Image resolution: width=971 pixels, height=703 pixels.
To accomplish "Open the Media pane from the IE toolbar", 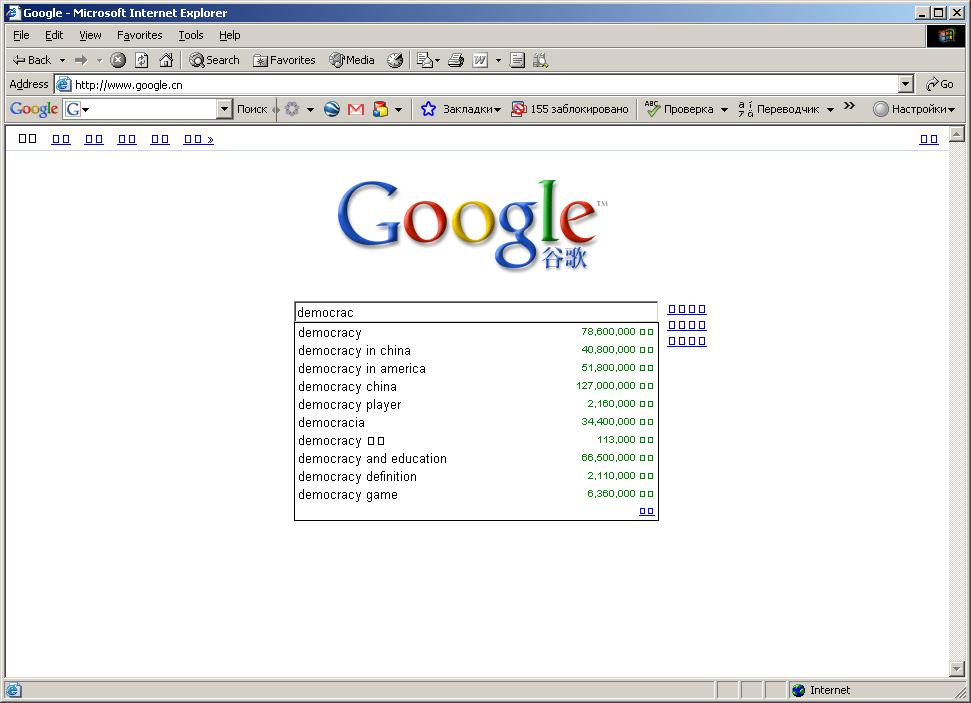I will (352, 60).
